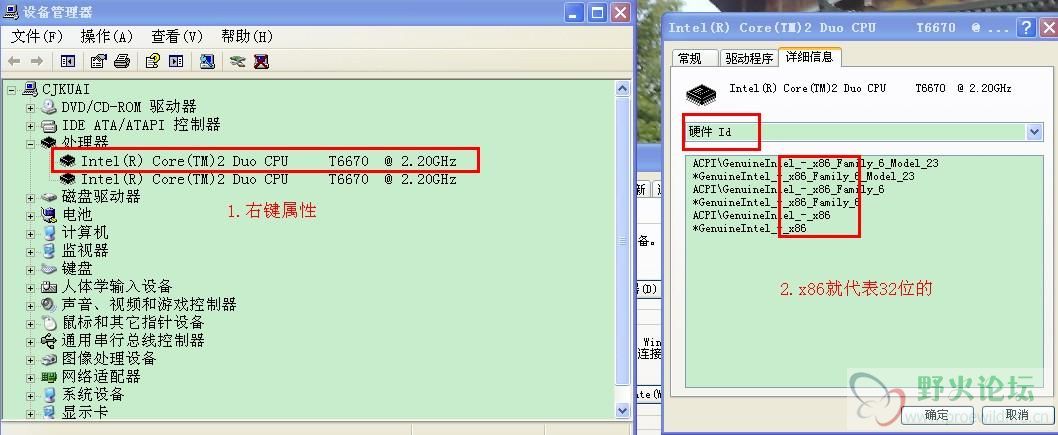This screenshot has height=435, width=1058.
Task: Click the 通用串行总线控制器 USB icon
Action: coord(49,341)
